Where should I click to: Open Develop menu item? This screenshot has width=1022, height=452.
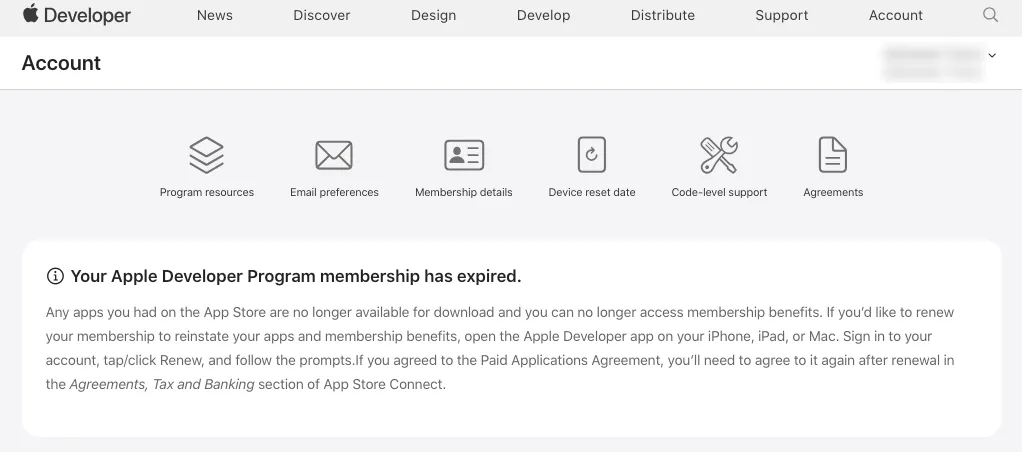[x=544, y=15]
